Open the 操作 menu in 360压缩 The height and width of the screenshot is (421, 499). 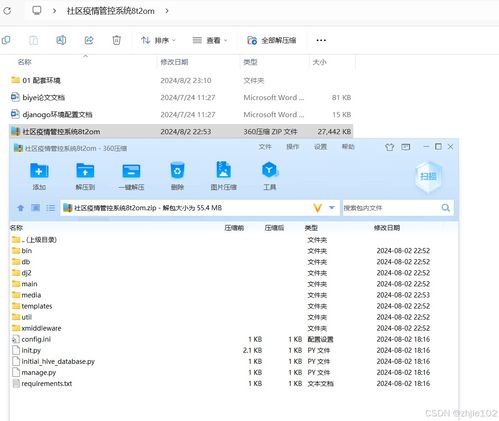pos(293,147)
